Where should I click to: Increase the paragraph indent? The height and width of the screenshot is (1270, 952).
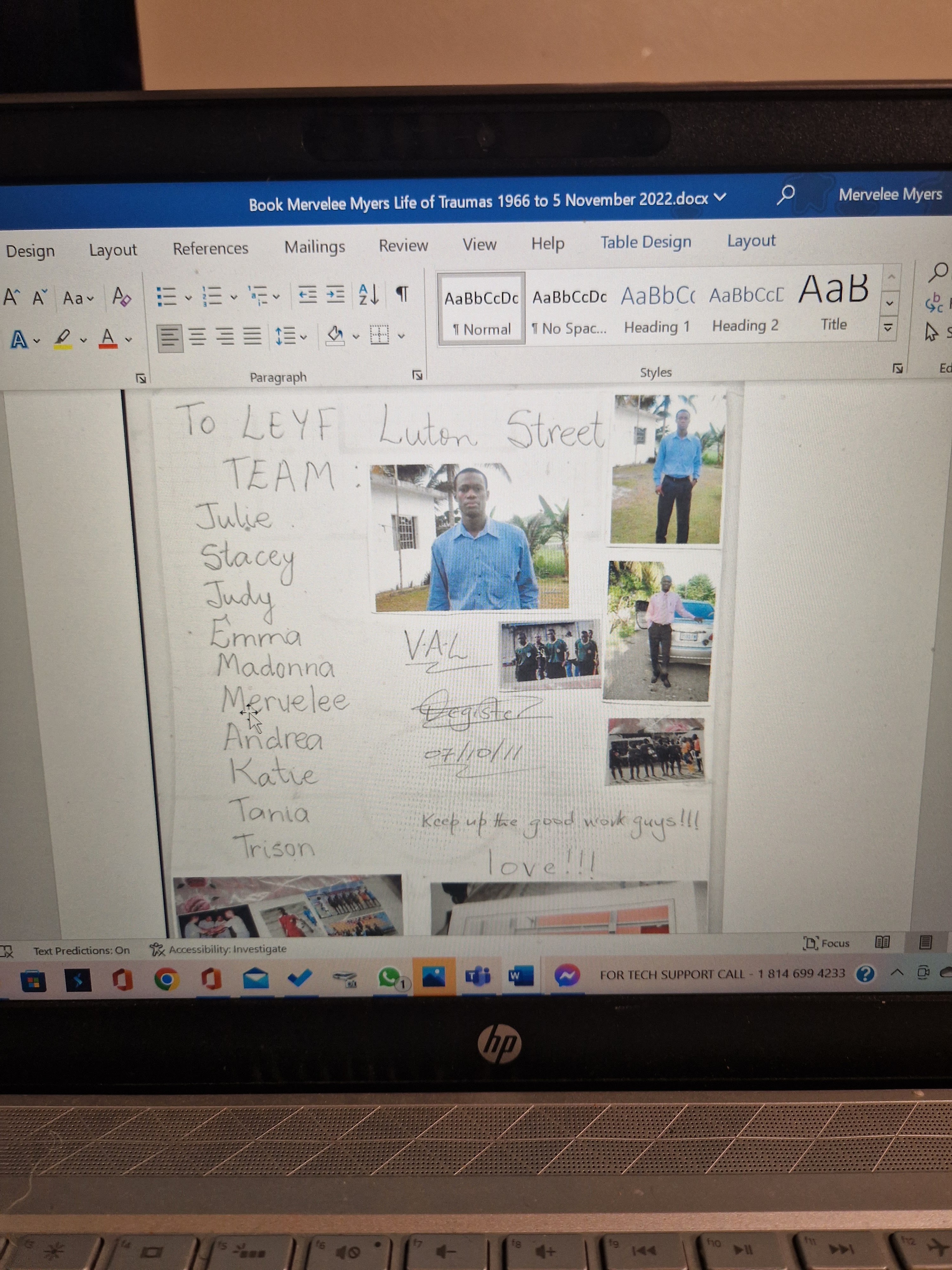coord(335,295)
